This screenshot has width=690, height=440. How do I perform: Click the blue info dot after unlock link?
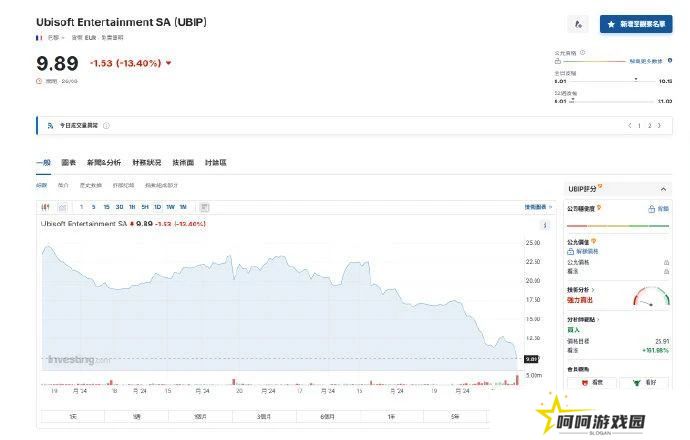pyautogui.click(x=670, y=61)
